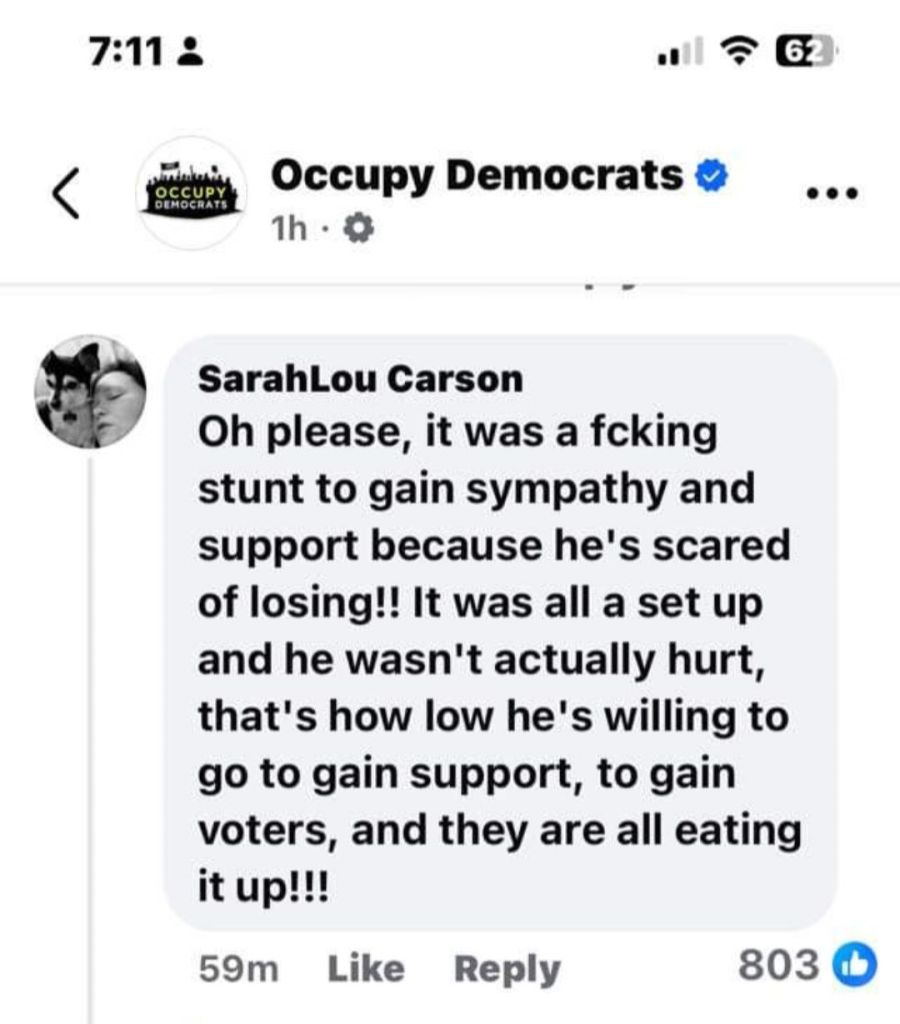Like SarahLou Carson's comment
The width and height of the screenshot is (900, 1024).
(x=365, y=968)
